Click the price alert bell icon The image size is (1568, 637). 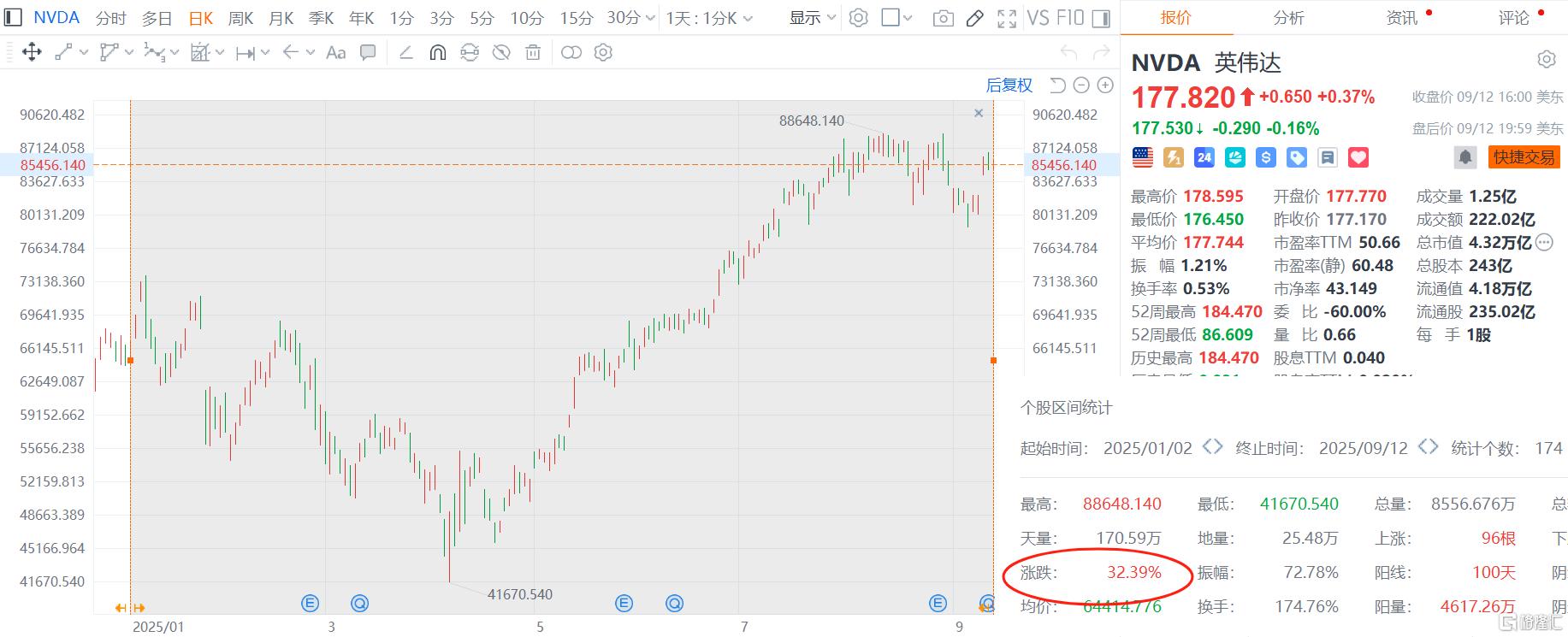point(1465,157)
